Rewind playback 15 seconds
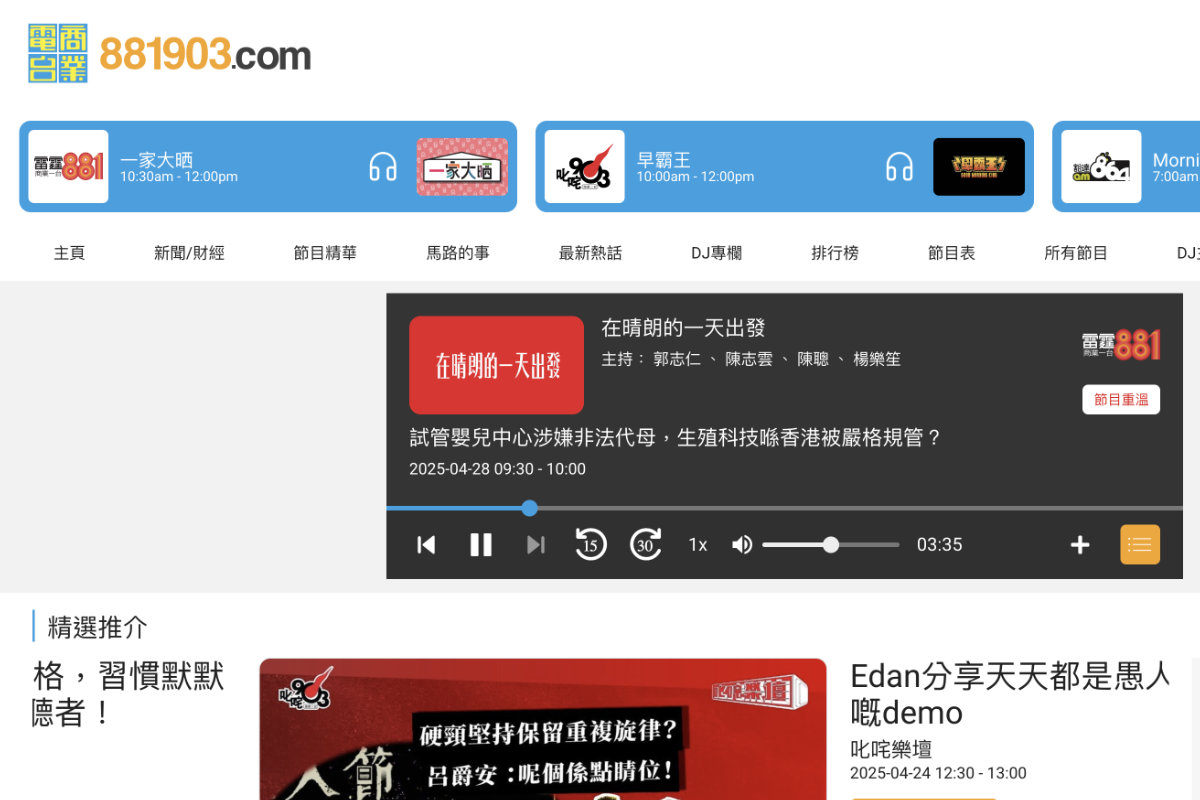Screen dimensions: 1200x800 [x=590, y=544]
